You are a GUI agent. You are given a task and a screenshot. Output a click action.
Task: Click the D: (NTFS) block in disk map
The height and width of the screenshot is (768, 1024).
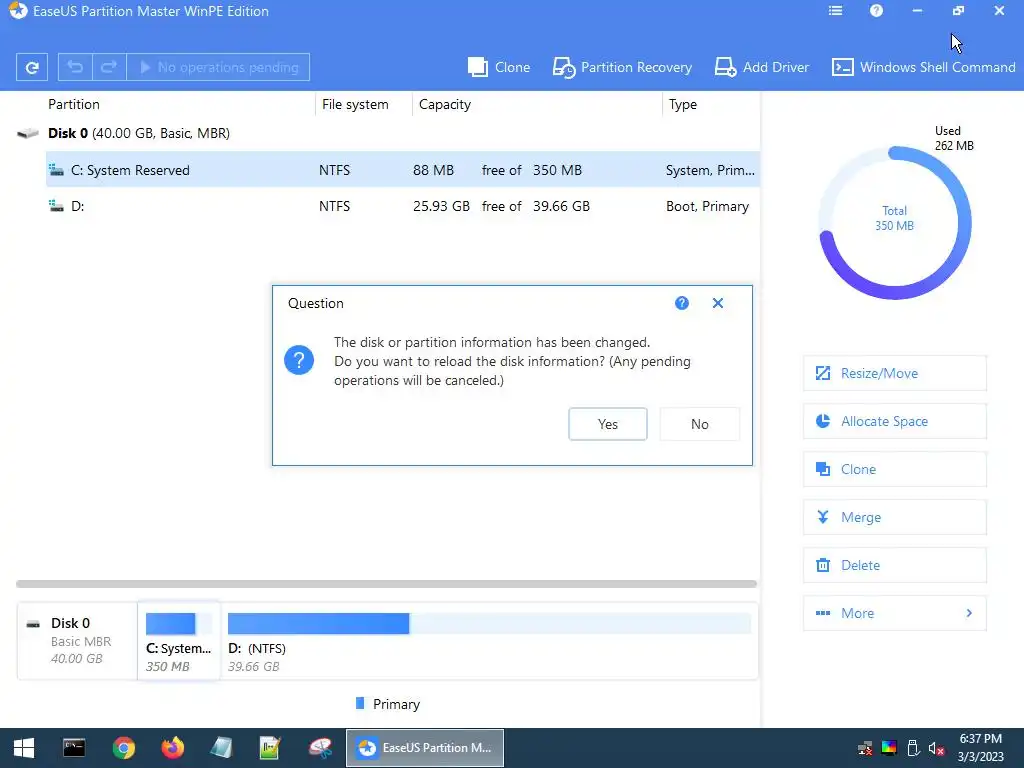[x=489, y=641]
